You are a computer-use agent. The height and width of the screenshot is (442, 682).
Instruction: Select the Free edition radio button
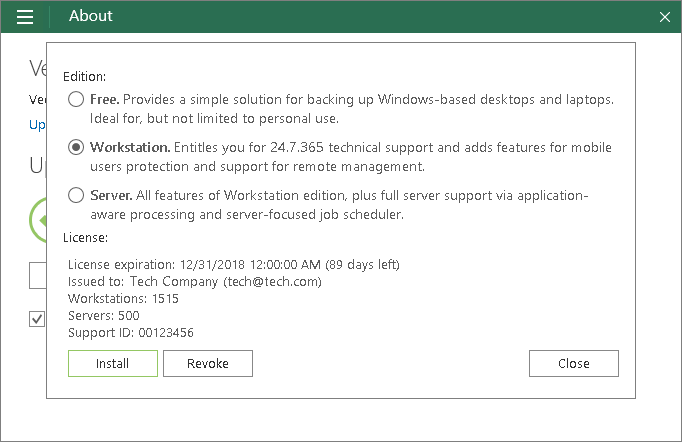click(x=76, y=100)
